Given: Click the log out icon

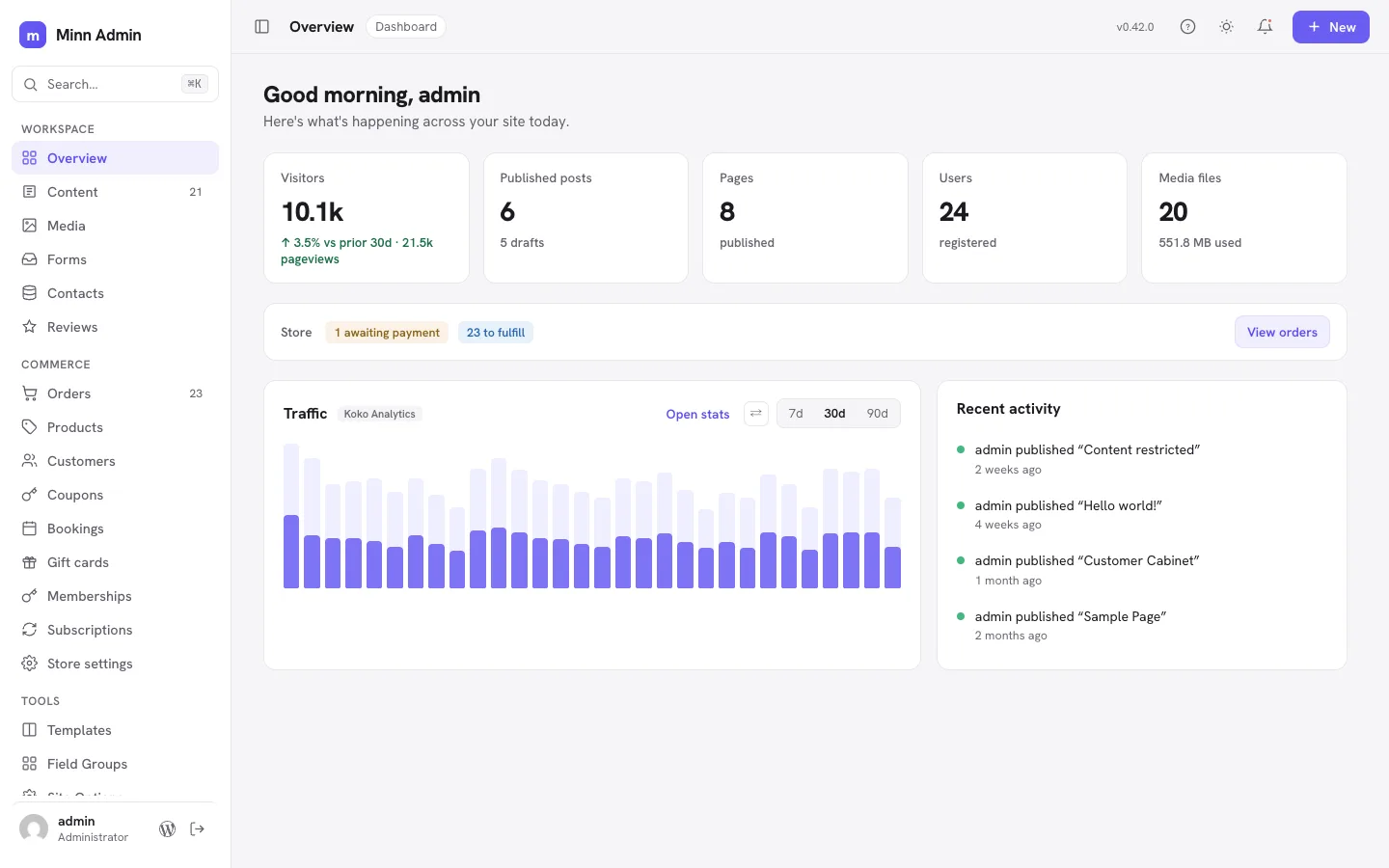Looking at the screenshot, I should [x=198, y=828].
